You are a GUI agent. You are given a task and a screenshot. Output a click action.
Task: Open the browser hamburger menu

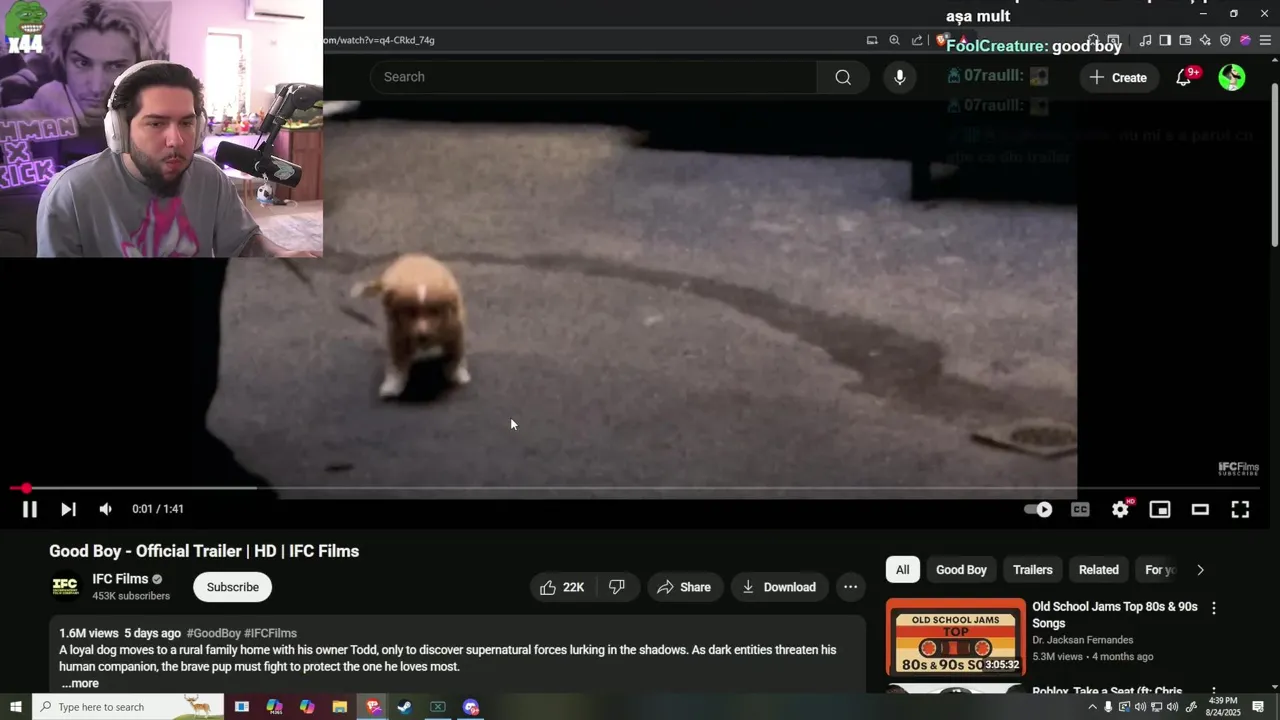click(x=1265, y=40)
